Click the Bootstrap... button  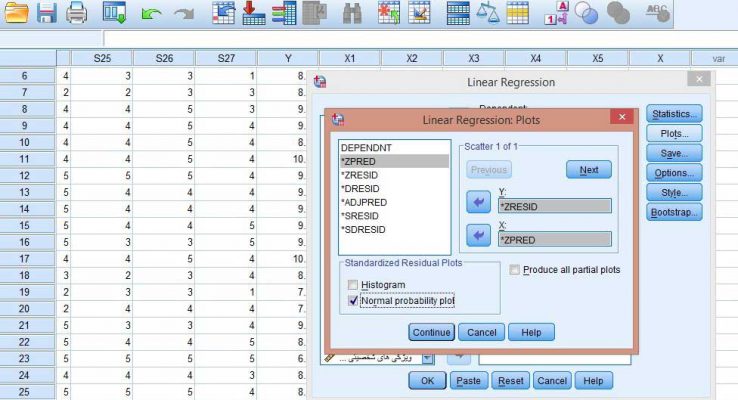point(674,212)
